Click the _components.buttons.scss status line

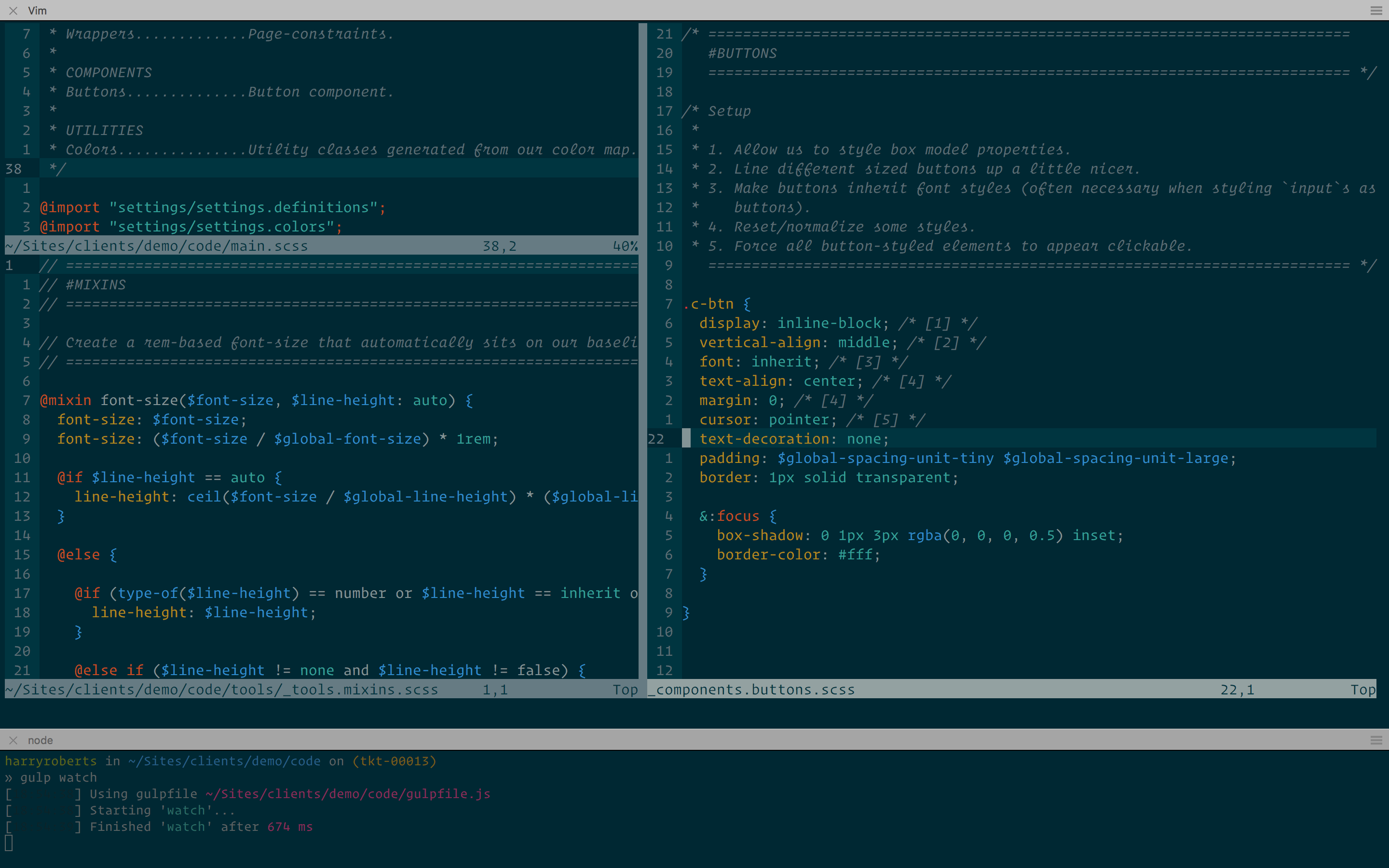tap(1011, 690)
